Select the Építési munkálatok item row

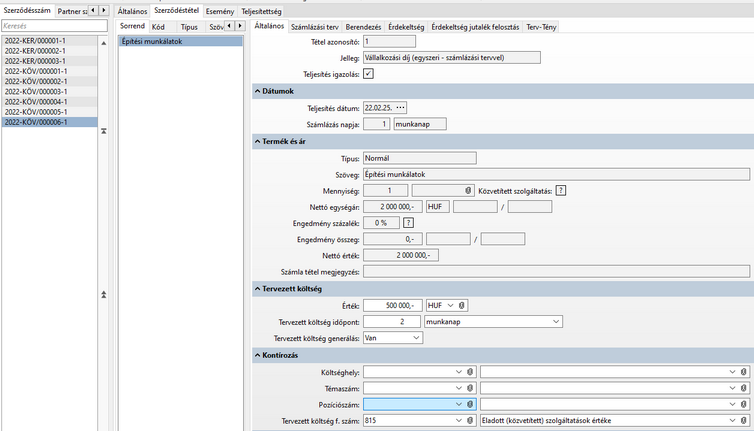click(x=180, y=42)
